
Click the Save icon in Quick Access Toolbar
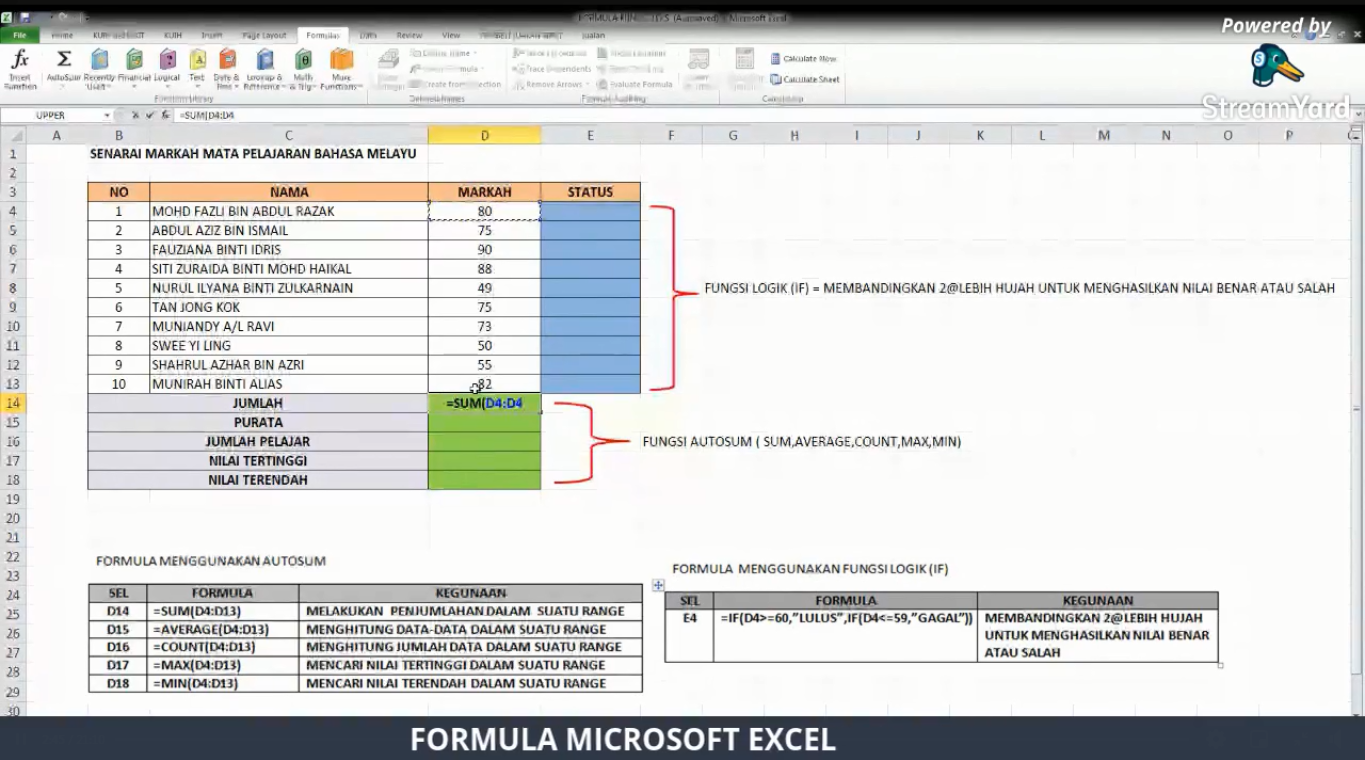24,18
